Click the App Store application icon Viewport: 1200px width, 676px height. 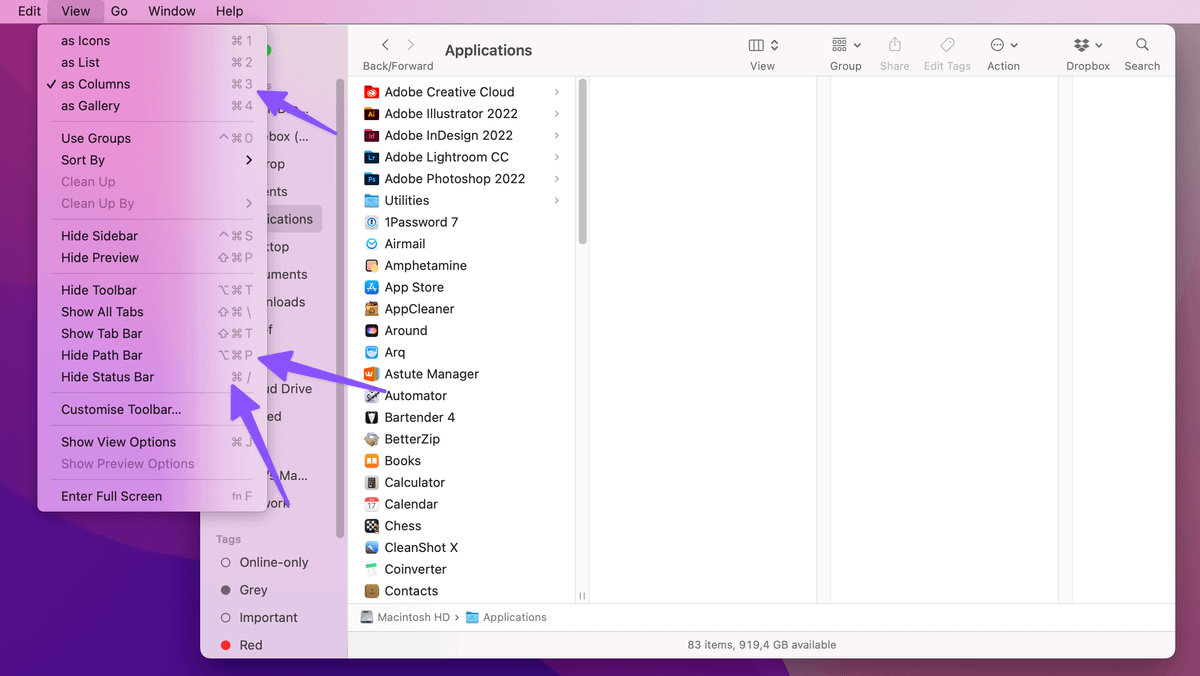coord(372,287)
